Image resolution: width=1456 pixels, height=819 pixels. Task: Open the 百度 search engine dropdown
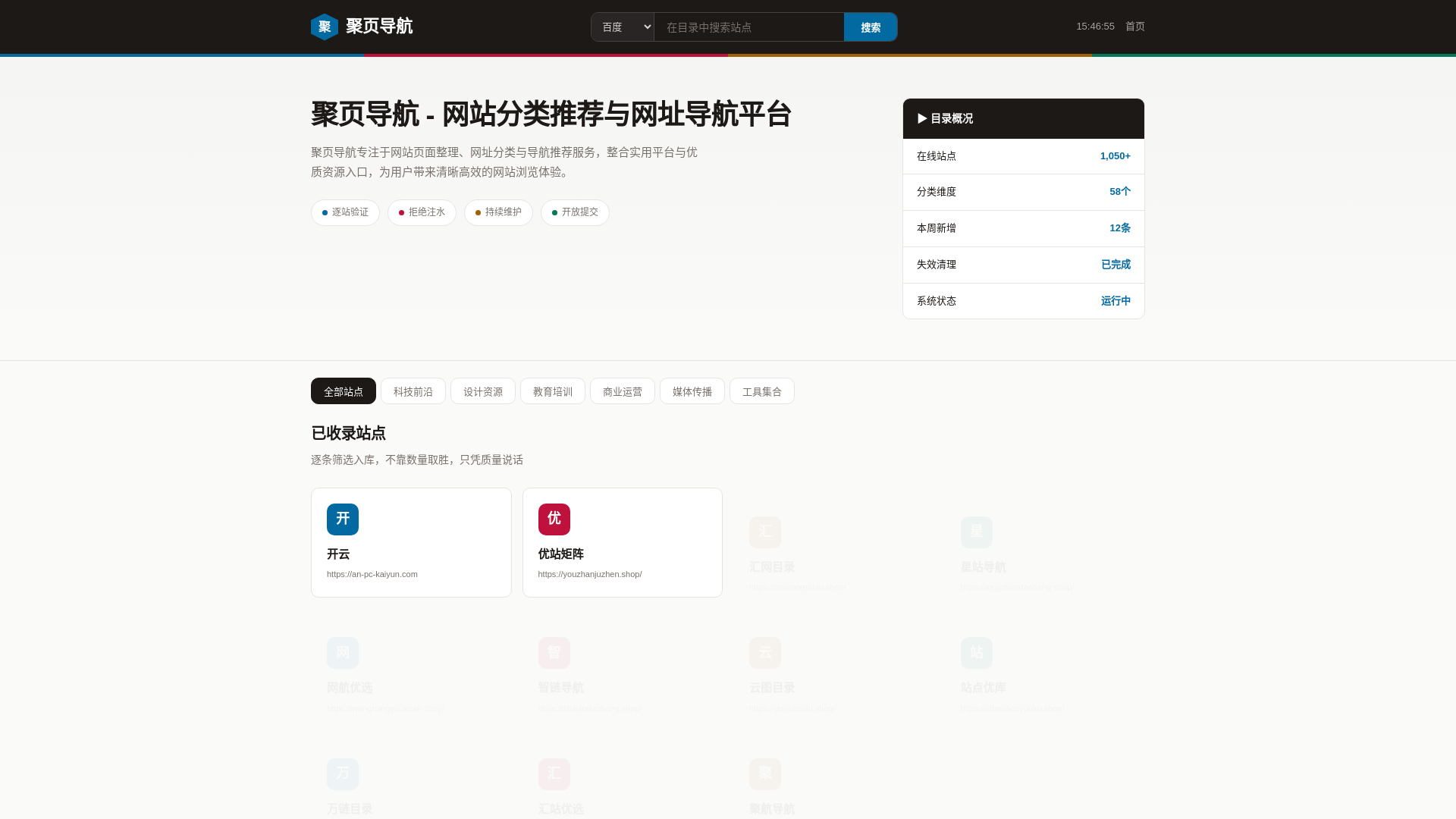[623, 27]
